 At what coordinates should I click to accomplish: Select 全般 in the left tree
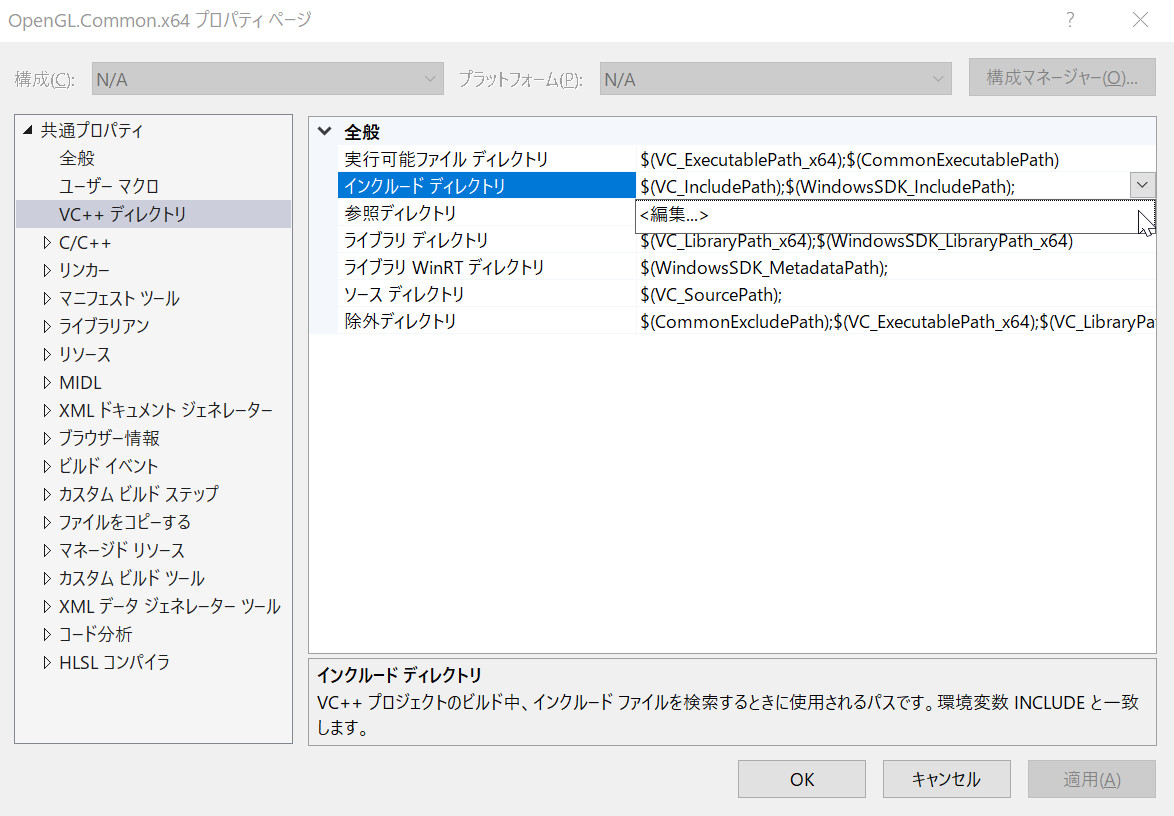coord(77,158)
